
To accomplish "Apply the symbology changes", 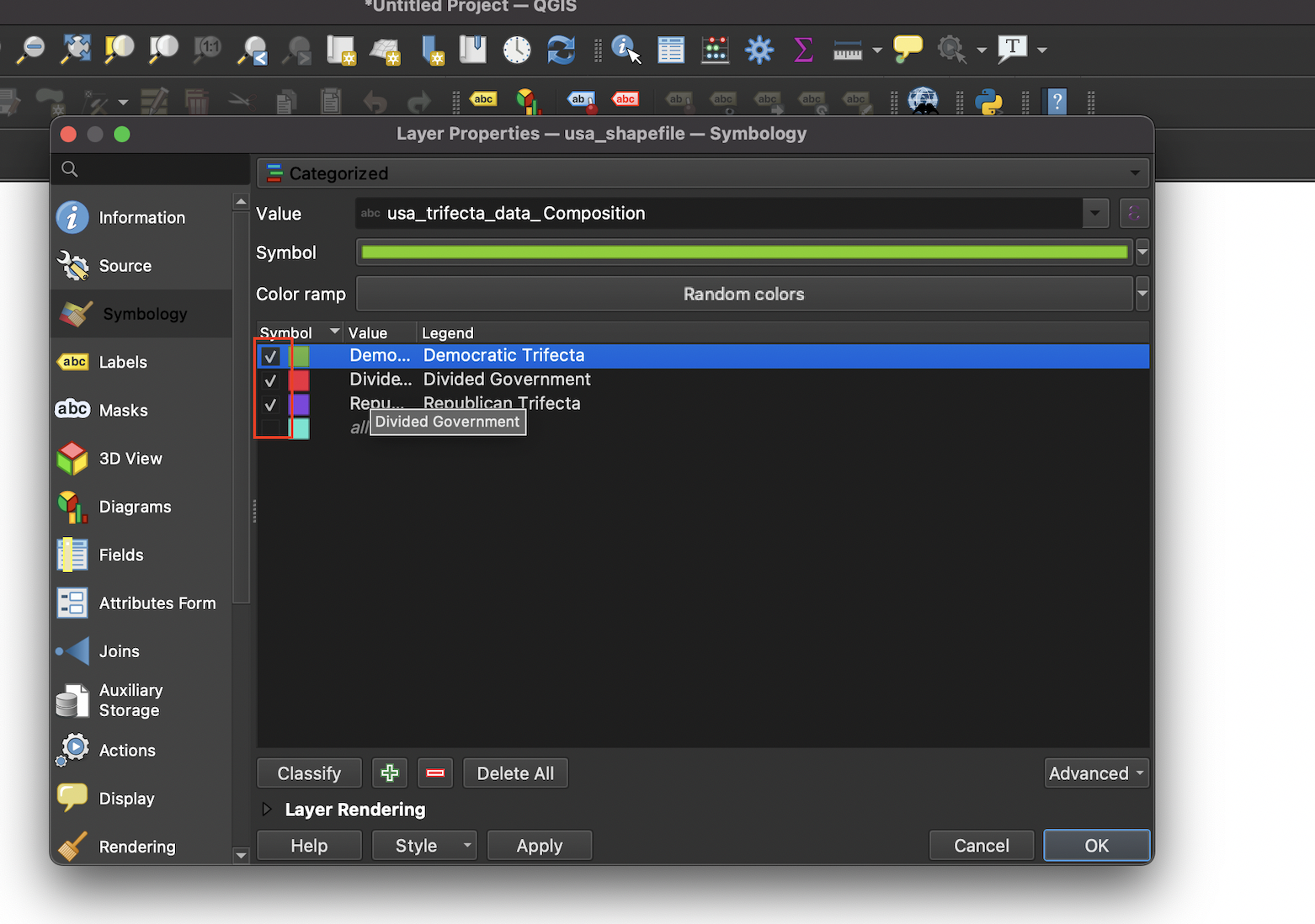I will 539,845.
